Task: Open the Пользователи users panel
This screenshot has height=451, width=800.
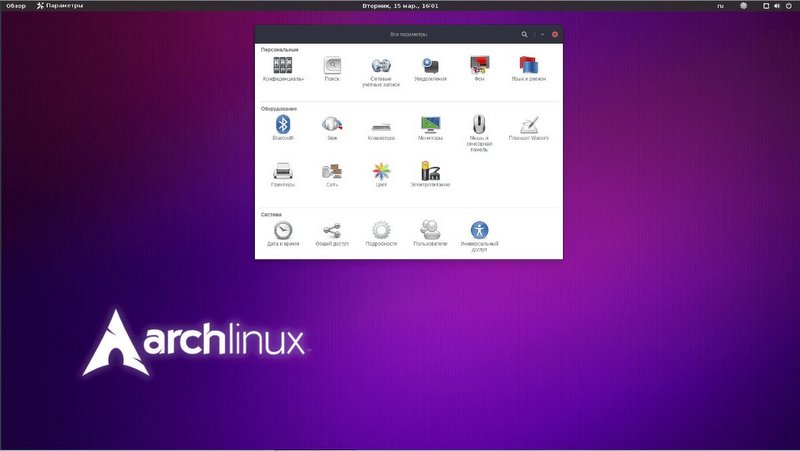Action: point(430,234)
